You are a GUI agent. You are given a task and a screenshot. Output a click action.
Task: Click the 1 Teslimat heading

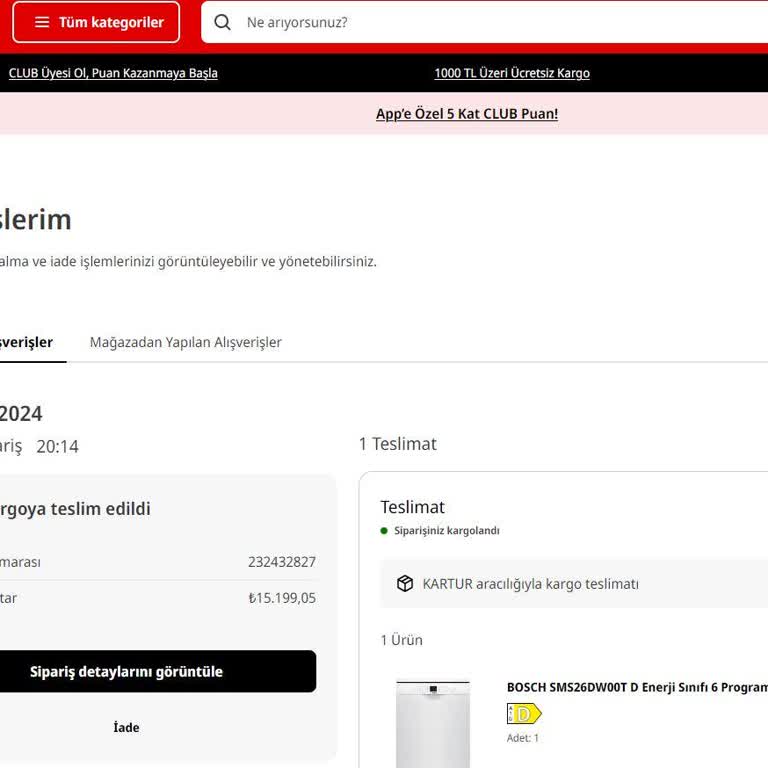tap(397, 444)
